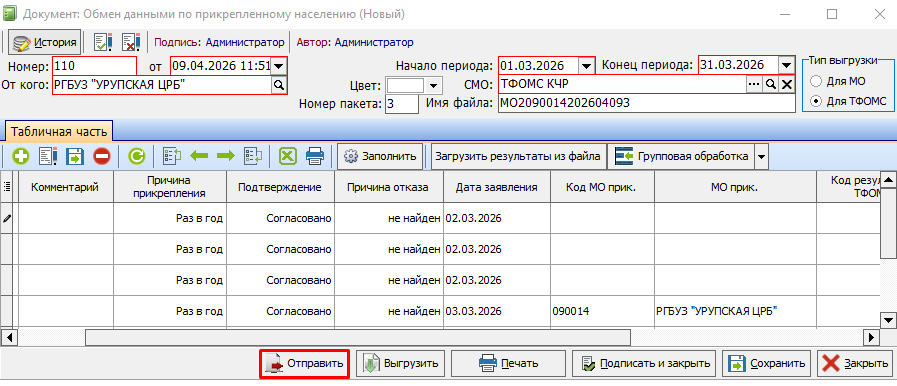Click the unsign document icon with red cross
Screen dimensions: 897x386
pos(131,42)
